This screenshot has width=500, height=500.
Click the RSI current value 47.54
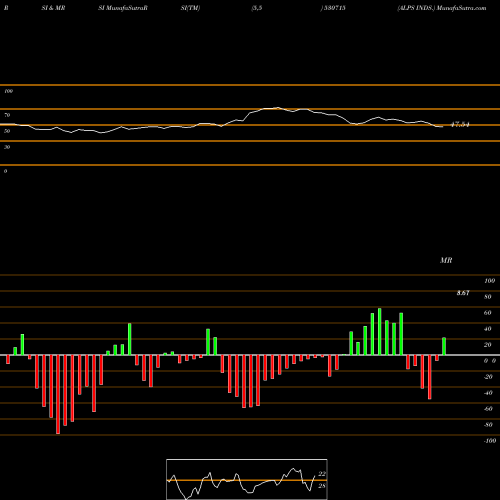tap(460, 125)
